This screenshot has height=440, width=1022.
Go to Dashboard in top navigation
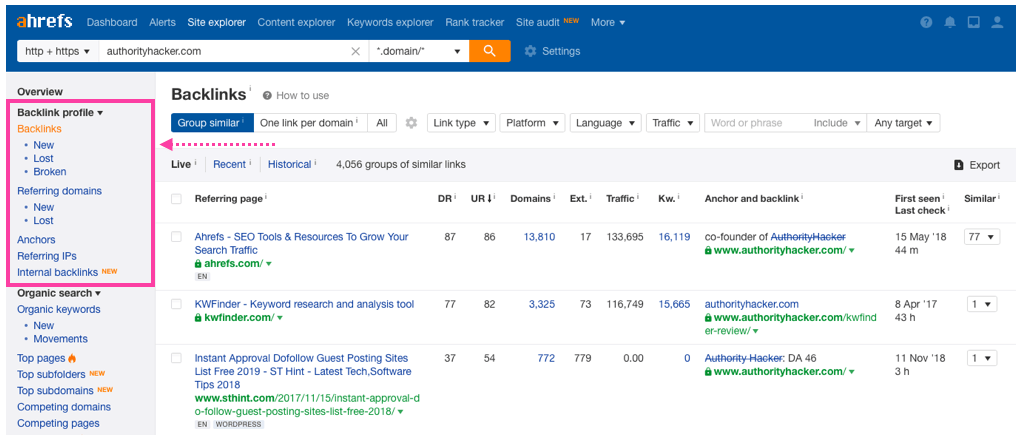click(112, 22)
